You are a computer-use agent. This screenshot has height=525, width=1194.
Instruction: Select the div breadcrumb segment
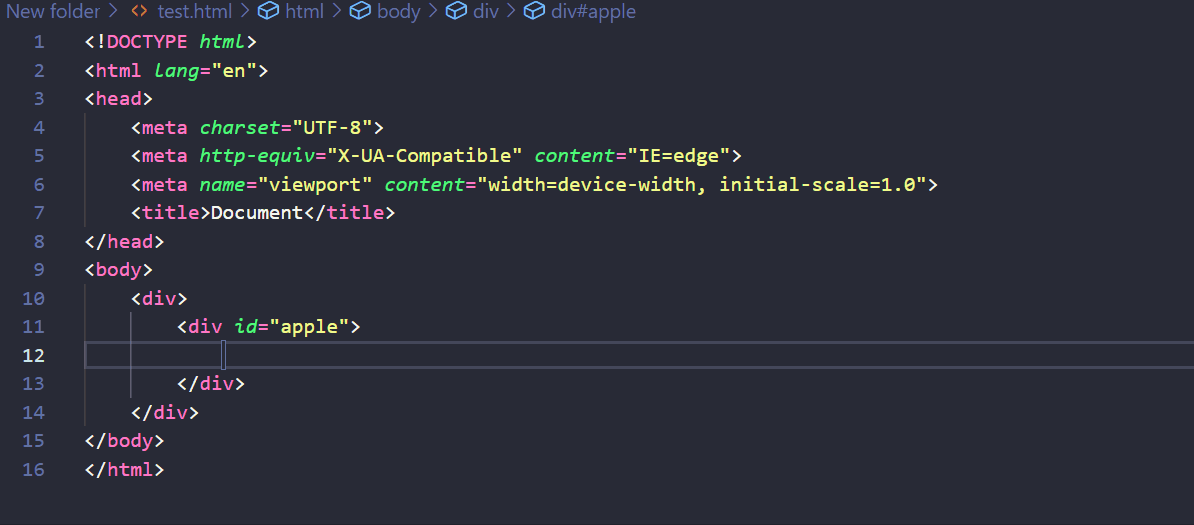[486, 11]
